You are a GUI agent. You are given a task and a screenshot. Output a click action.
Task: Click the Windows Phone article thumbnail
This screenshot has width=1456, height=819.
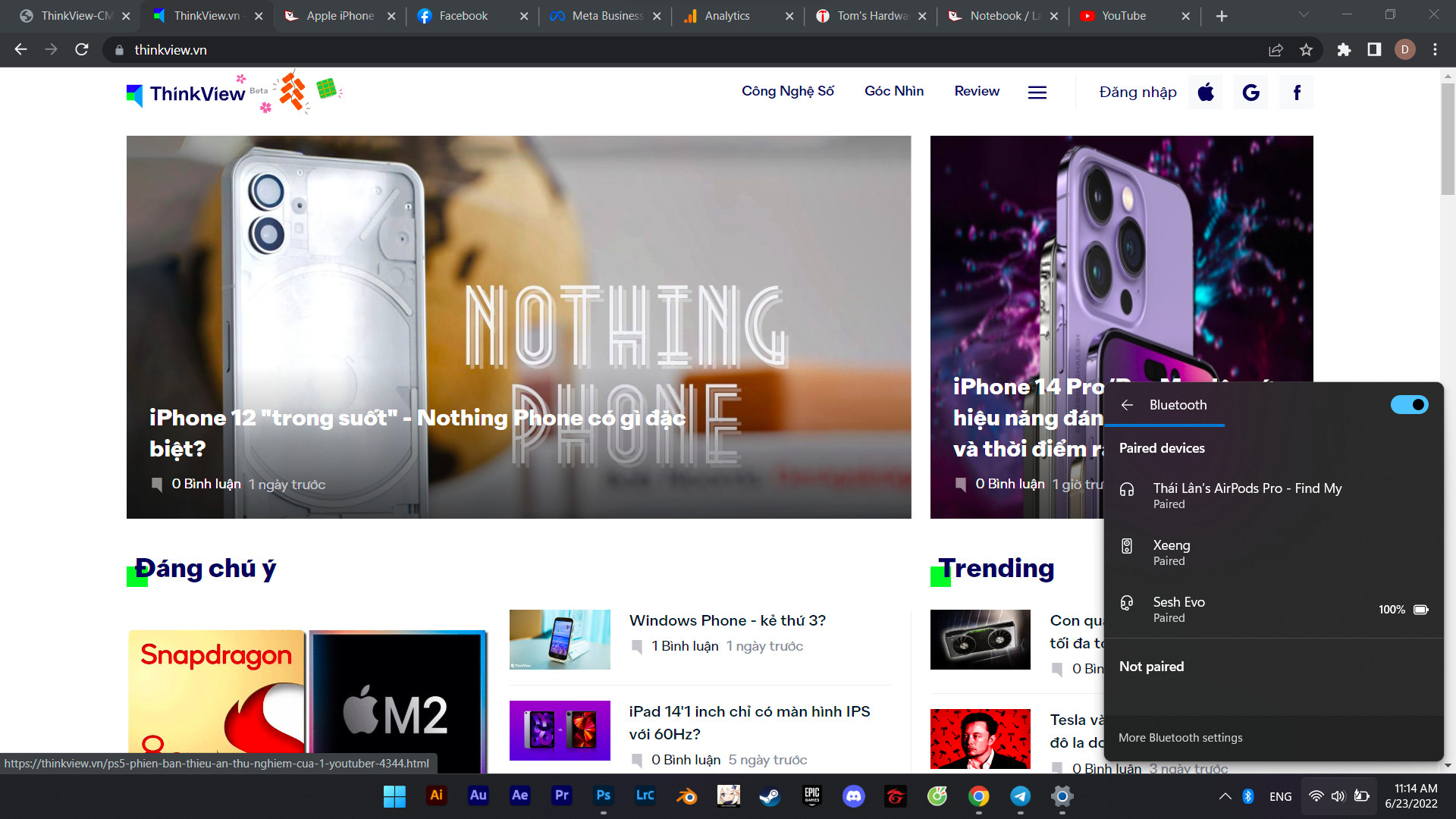click(x=560, y=639)
